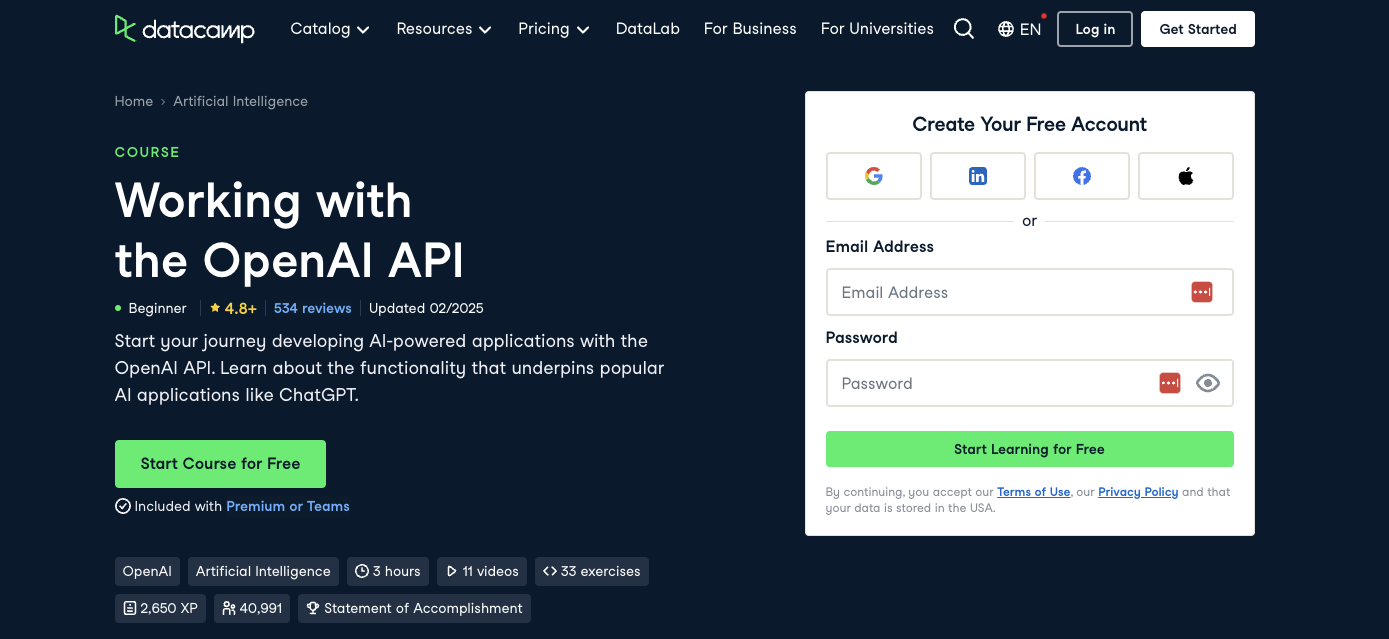Screen dimensions: 1389x639
Task: Click Start Course for Free
Action: (220, 463)
